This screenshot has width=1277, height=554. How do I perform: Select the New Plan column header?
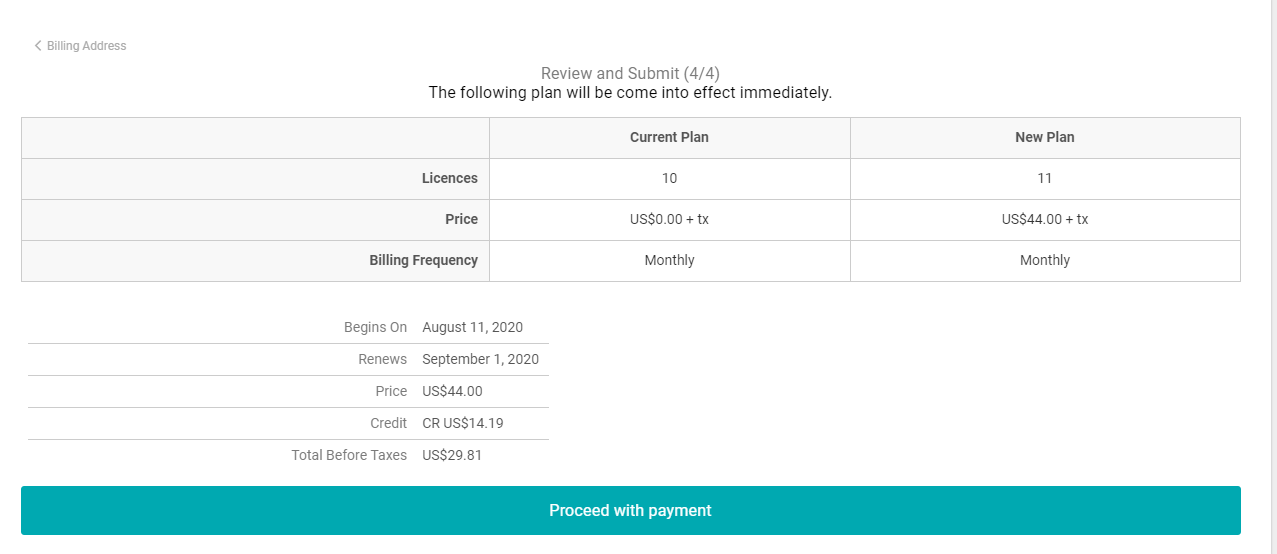(1044, 138)
